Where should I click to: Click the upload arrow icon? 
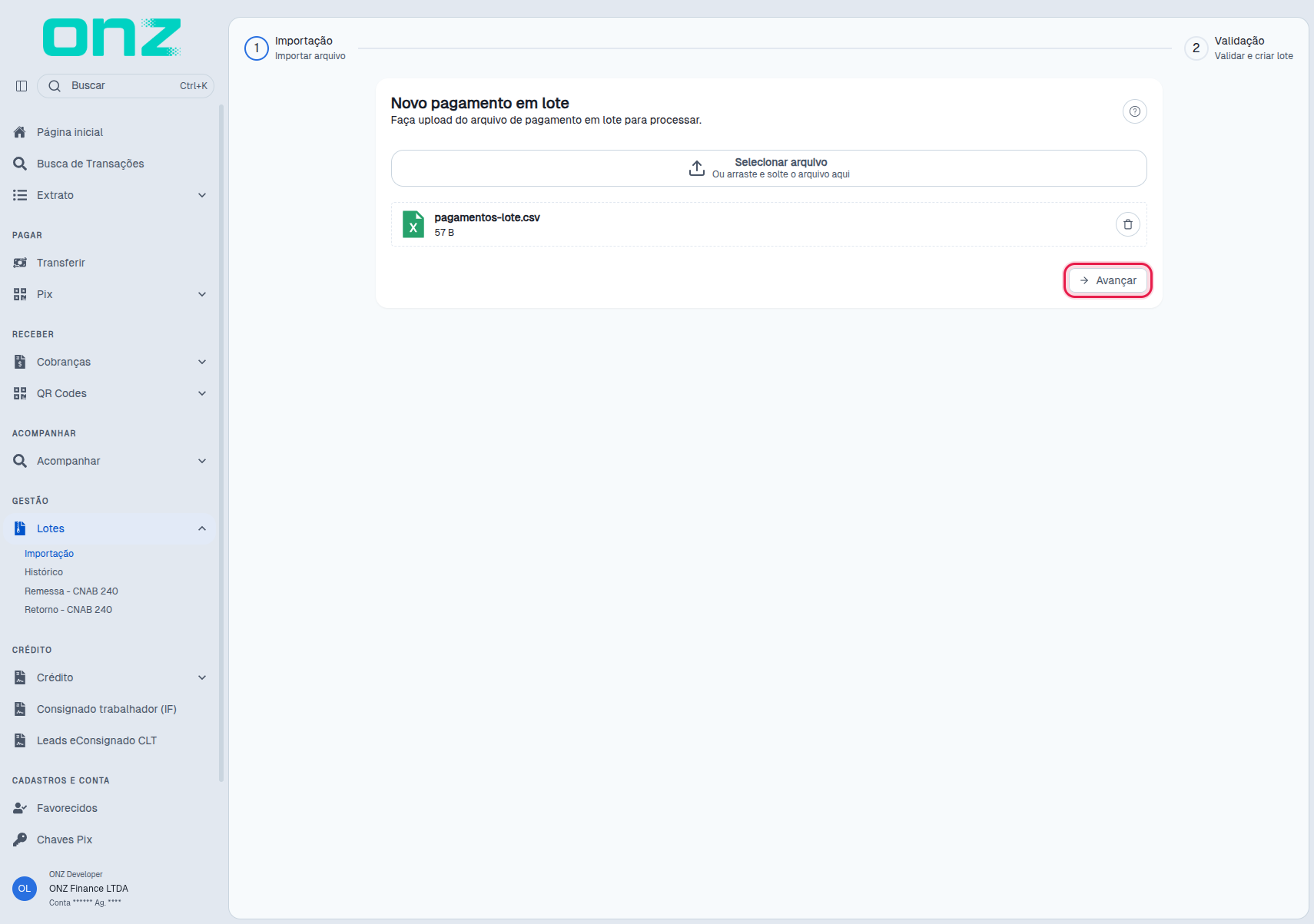[x=697, y=168]
